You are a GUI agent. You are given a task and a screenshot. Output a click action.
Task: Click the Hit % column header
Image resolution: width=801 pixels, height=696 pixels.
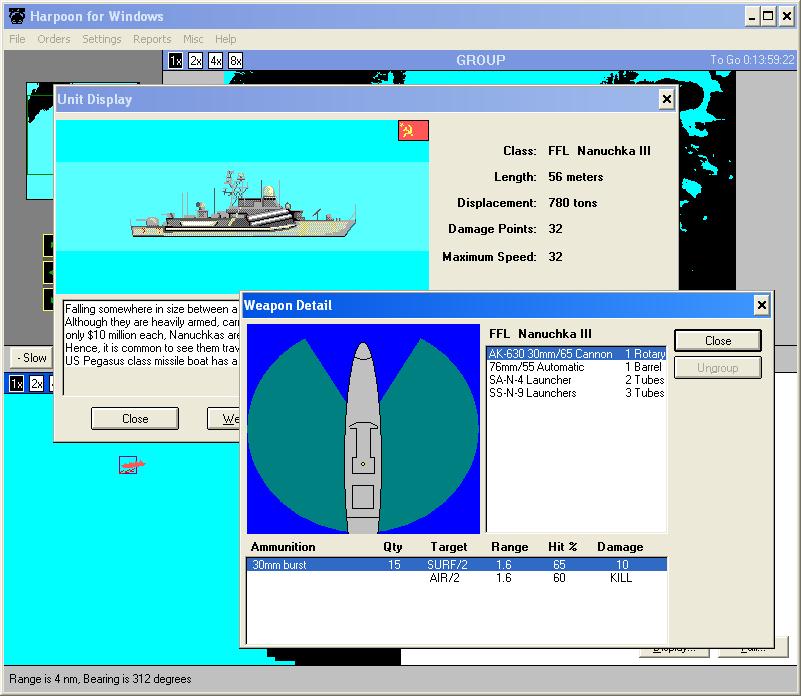tap(562, 547)
